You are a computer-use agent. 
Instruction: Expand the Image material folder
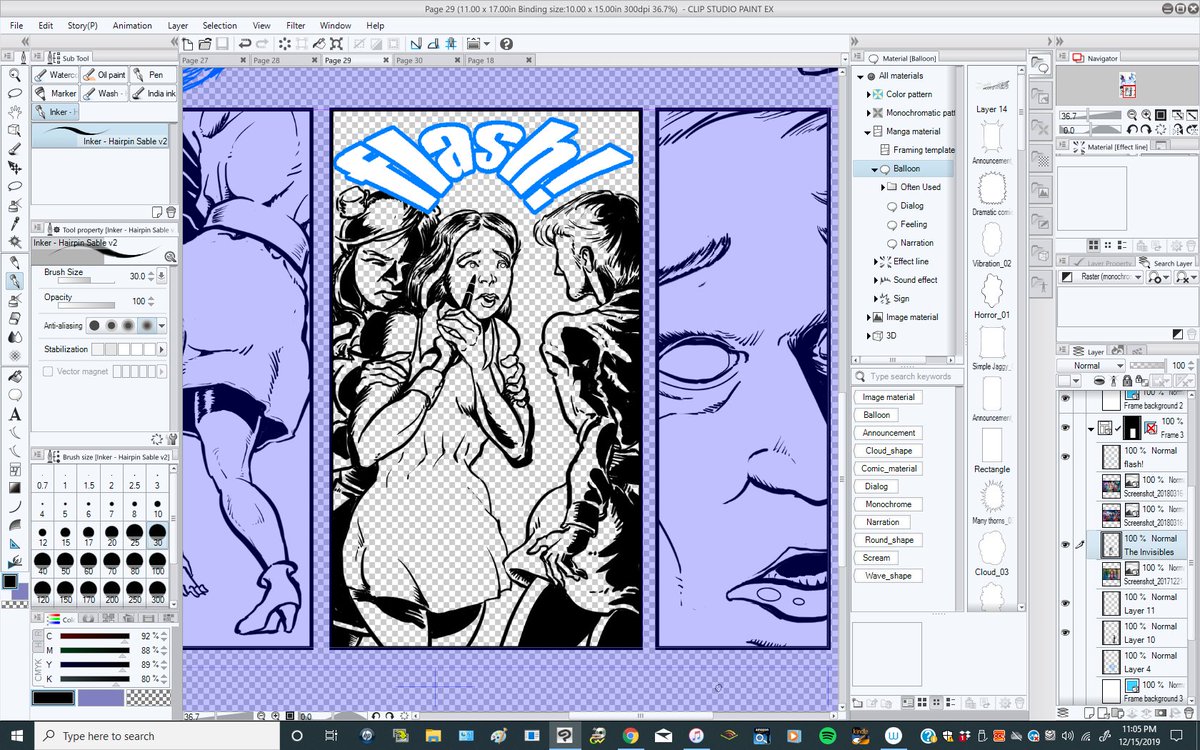(x=869, y=317)
